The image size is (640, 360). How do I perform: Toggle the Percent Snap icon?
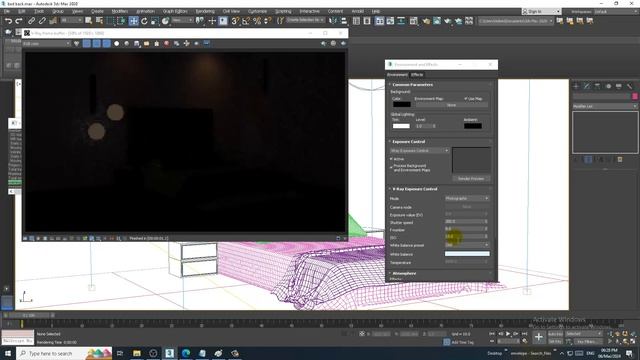(x=257, y=21)
